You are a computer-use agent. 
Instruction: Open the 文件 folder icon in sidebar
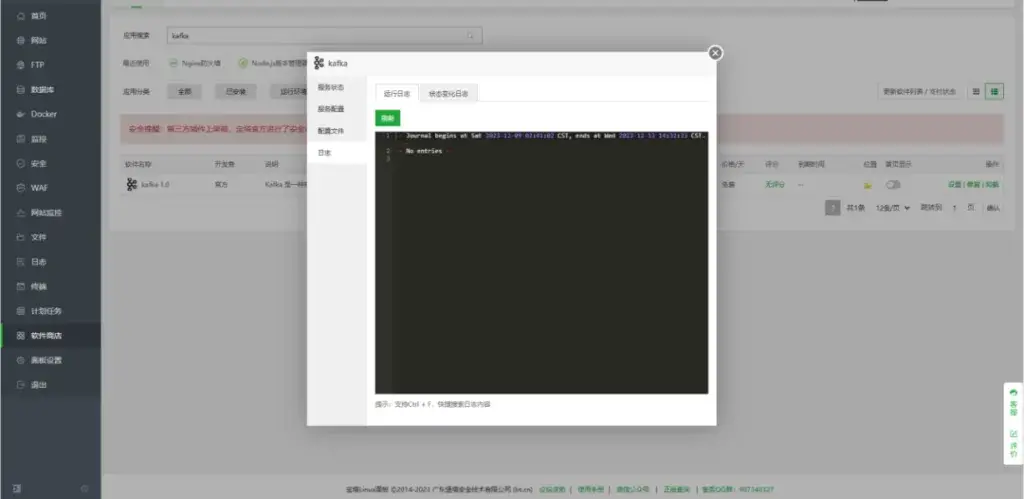click(20, 237)
